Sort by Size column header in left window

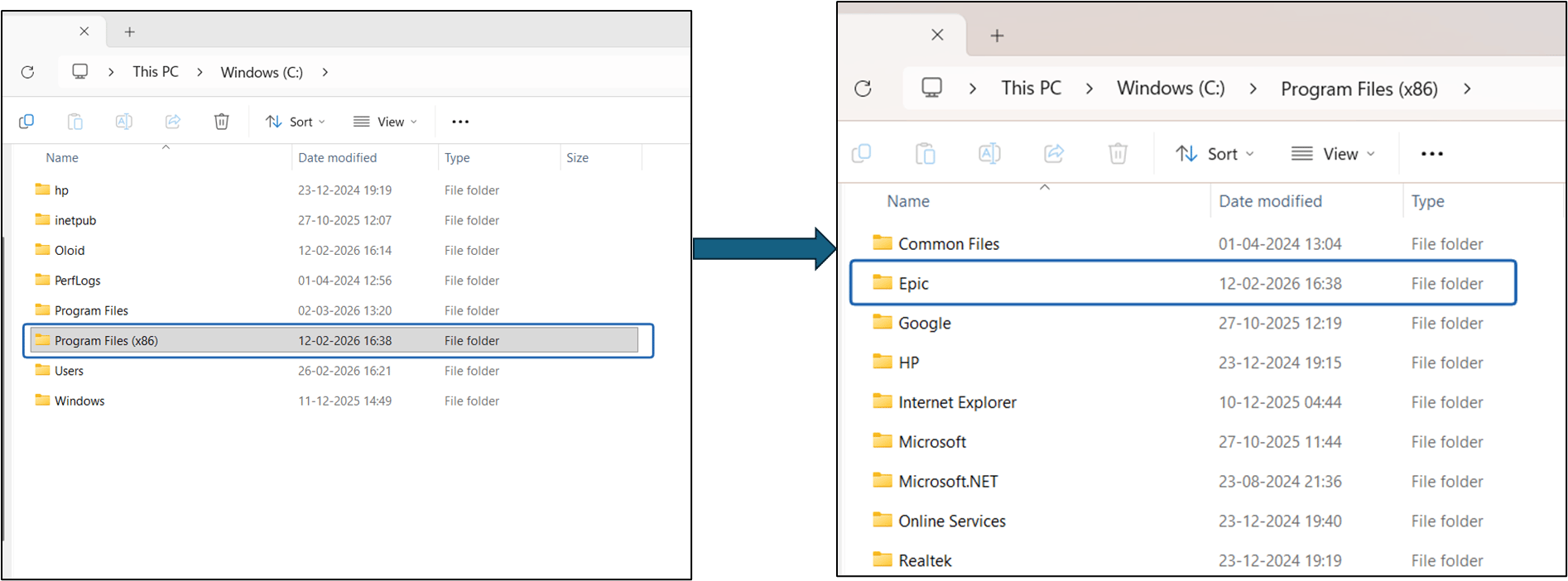click(577, 157)
